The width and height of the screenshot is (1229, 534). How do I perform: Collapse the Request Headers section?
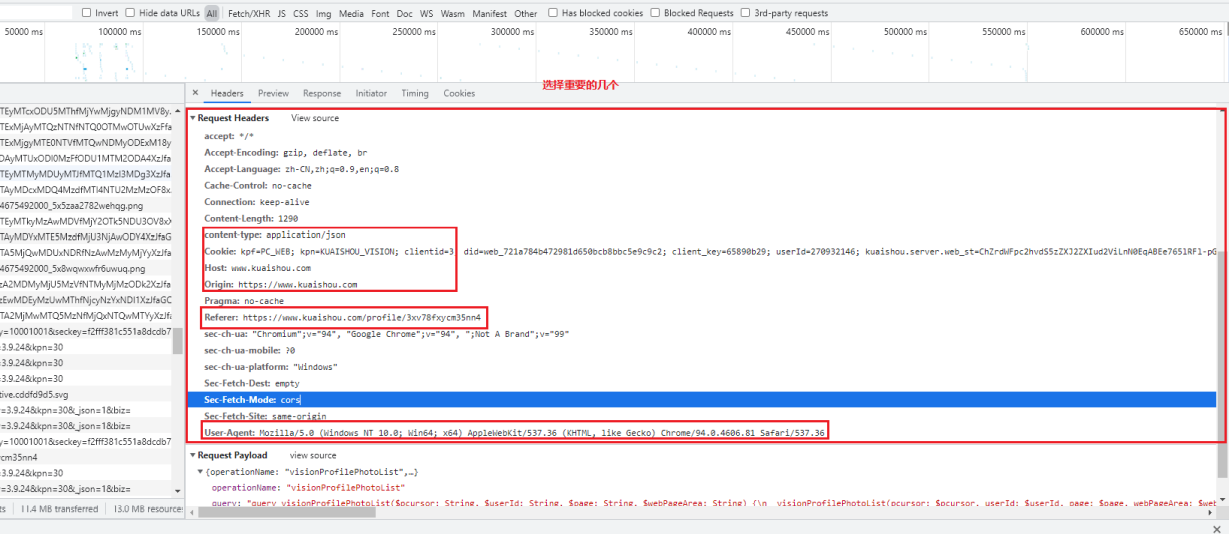(x=193, y=118)
